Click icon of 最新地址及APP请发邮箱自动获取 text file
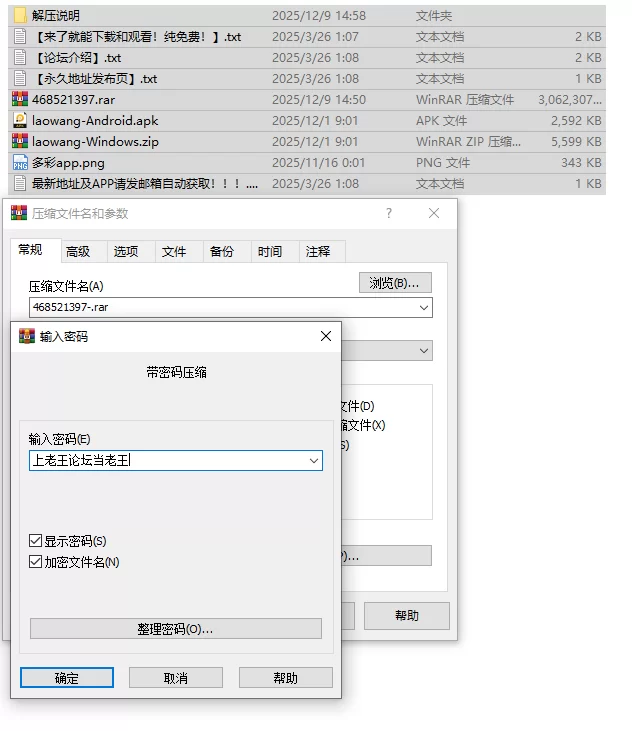 [20, 183]
